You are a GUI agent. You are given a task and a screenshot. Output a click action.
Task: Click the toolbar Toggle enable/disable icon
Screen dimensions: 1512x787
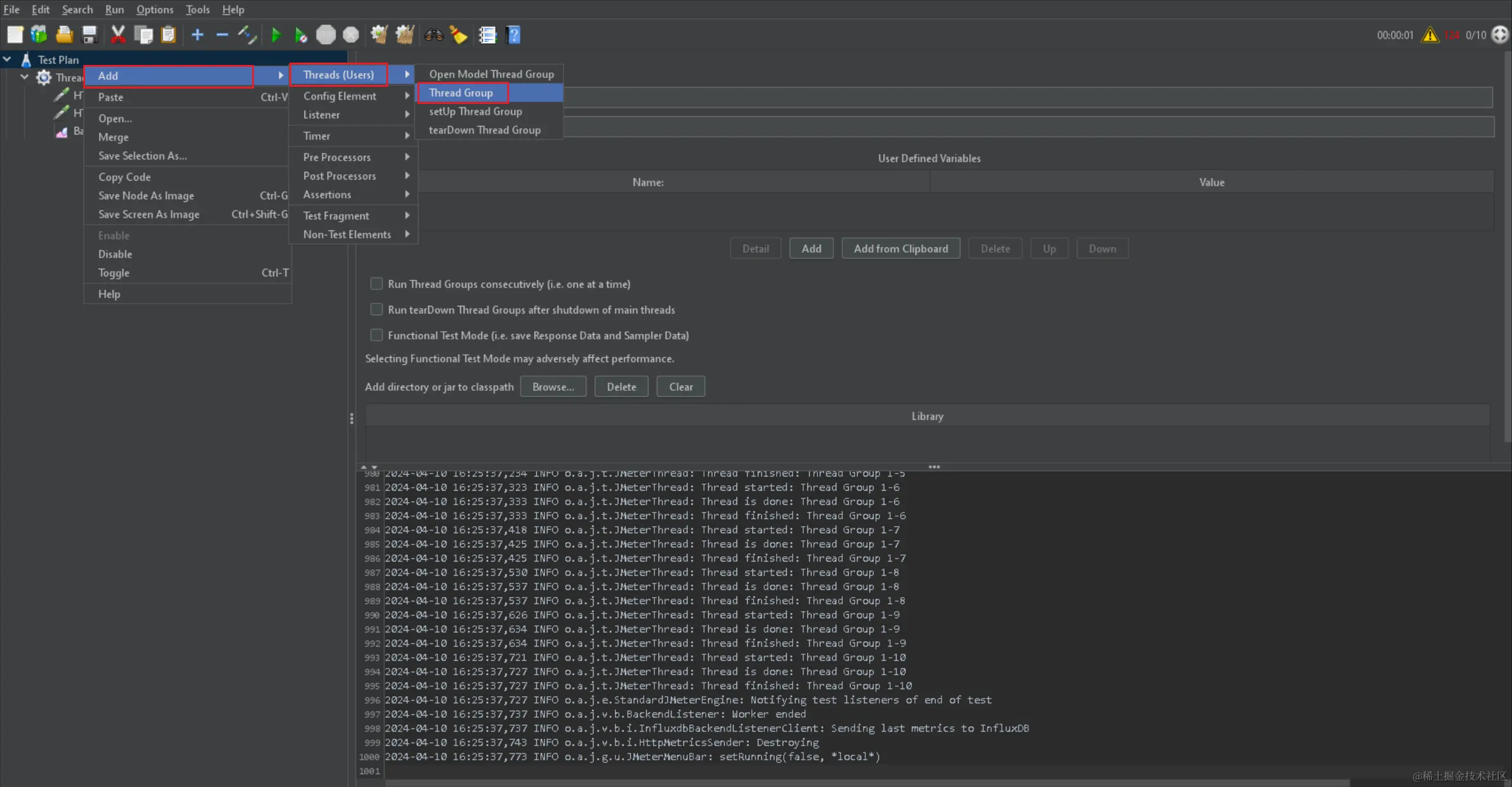(x=247, y=35)
